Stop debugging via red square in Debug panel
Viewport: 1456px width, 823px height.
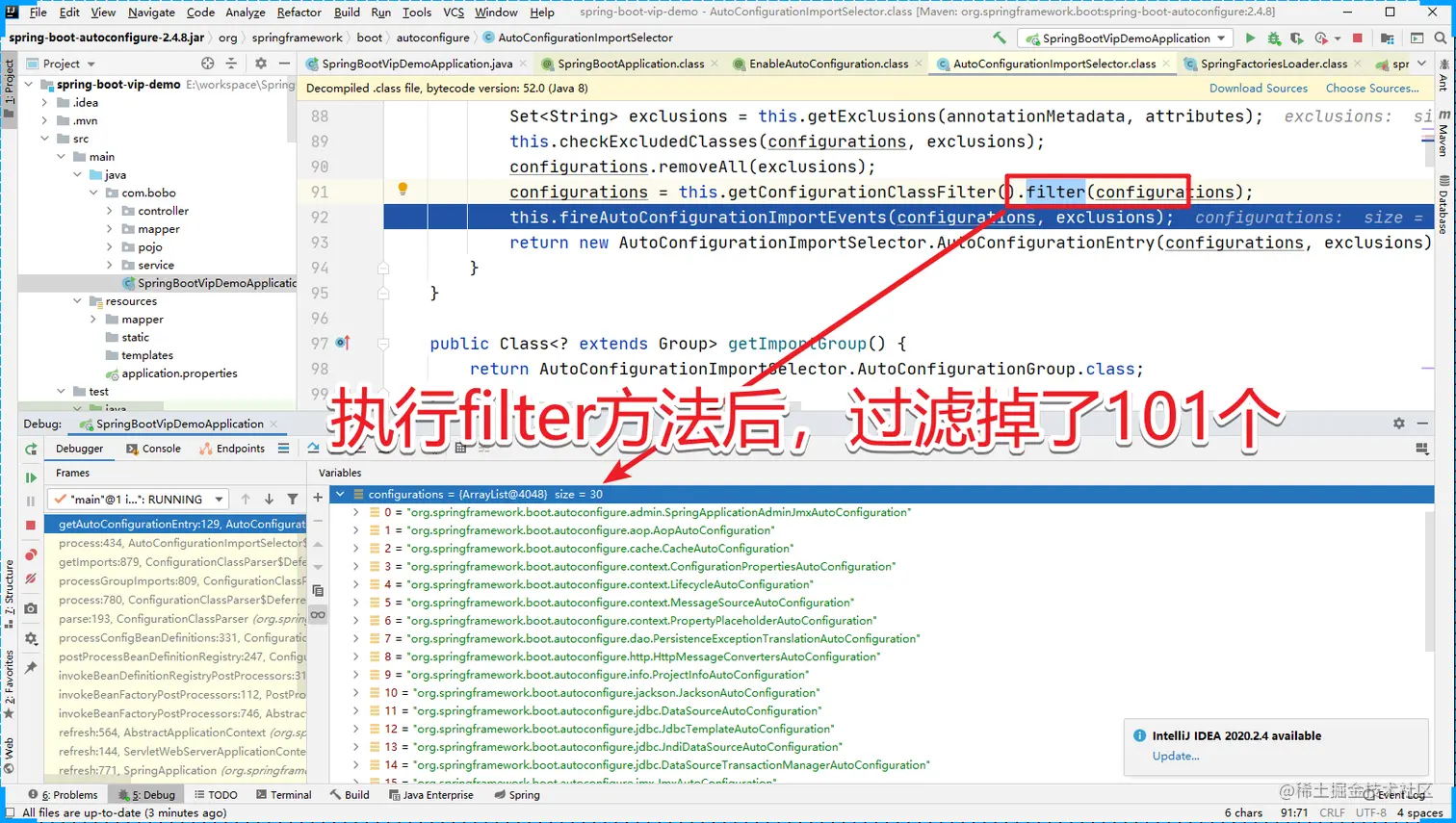pos(31,525)
